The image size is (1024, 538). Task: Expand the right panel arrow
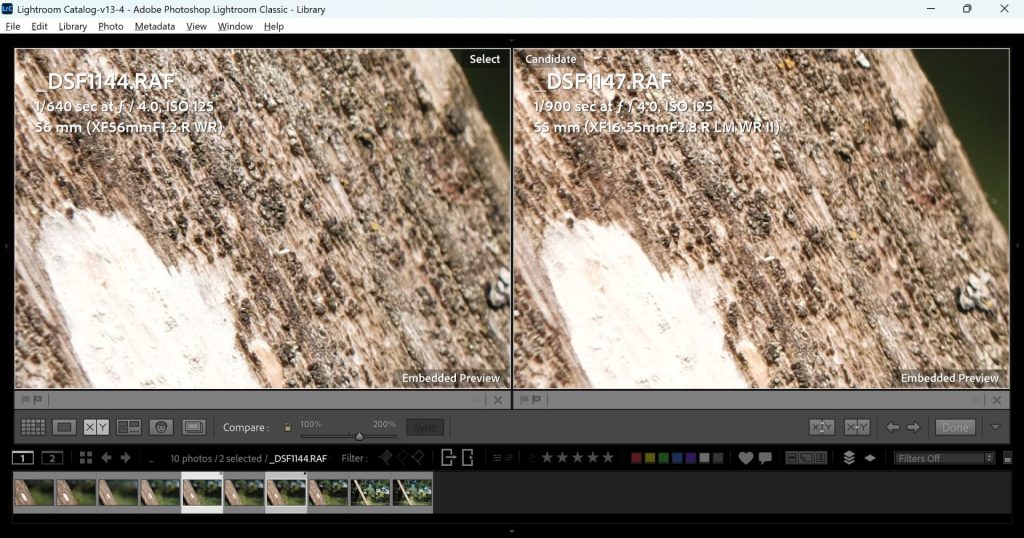pos(1018,246)
